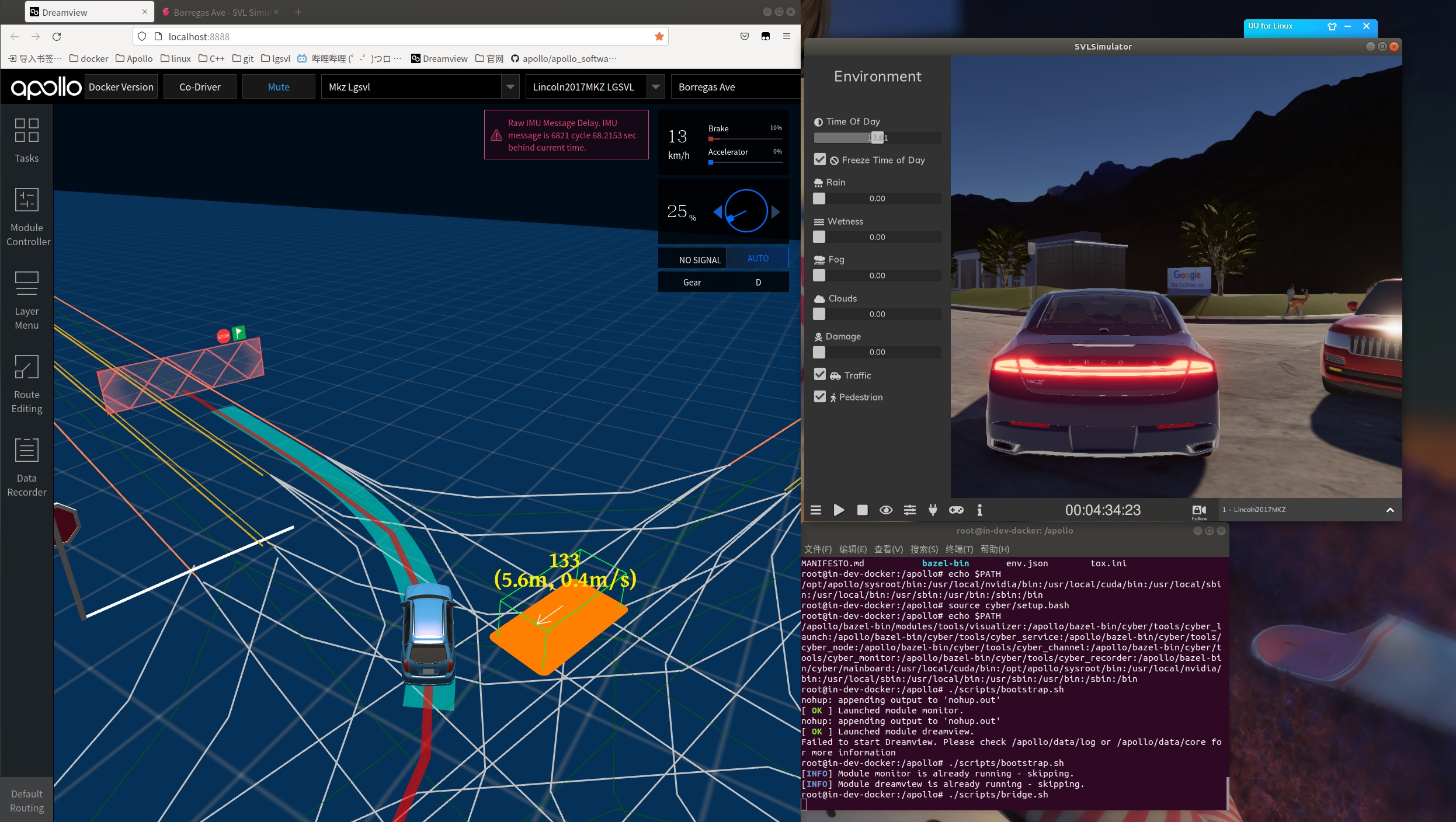Expand the Mkz Lgsvl mode dropdown
The width and height of the screenshot is (1456, 822).
point(510,87)
